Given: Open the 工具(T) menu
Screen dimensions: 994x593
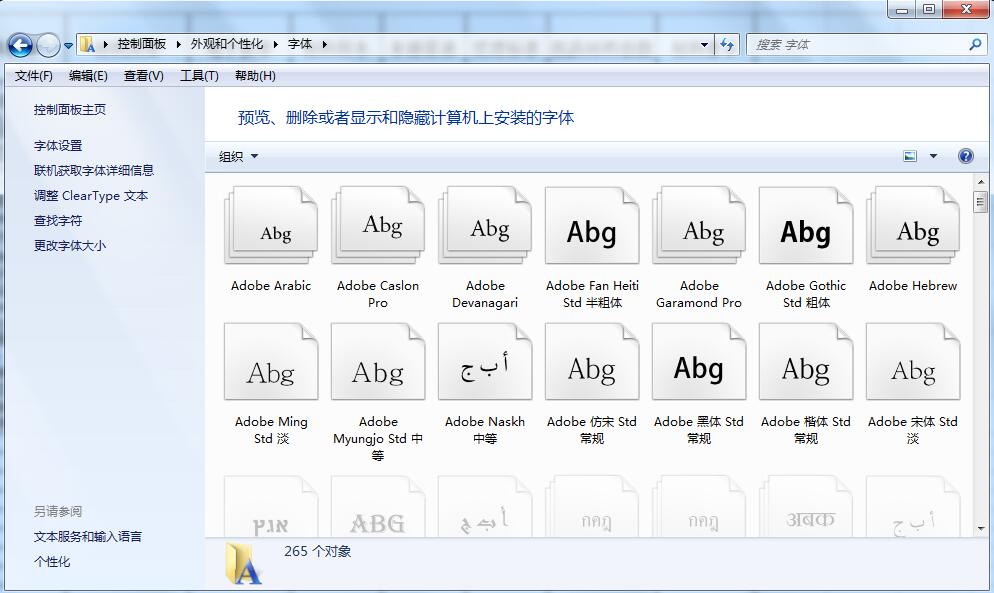Looking at the screenshot, I should coord(199,76).
